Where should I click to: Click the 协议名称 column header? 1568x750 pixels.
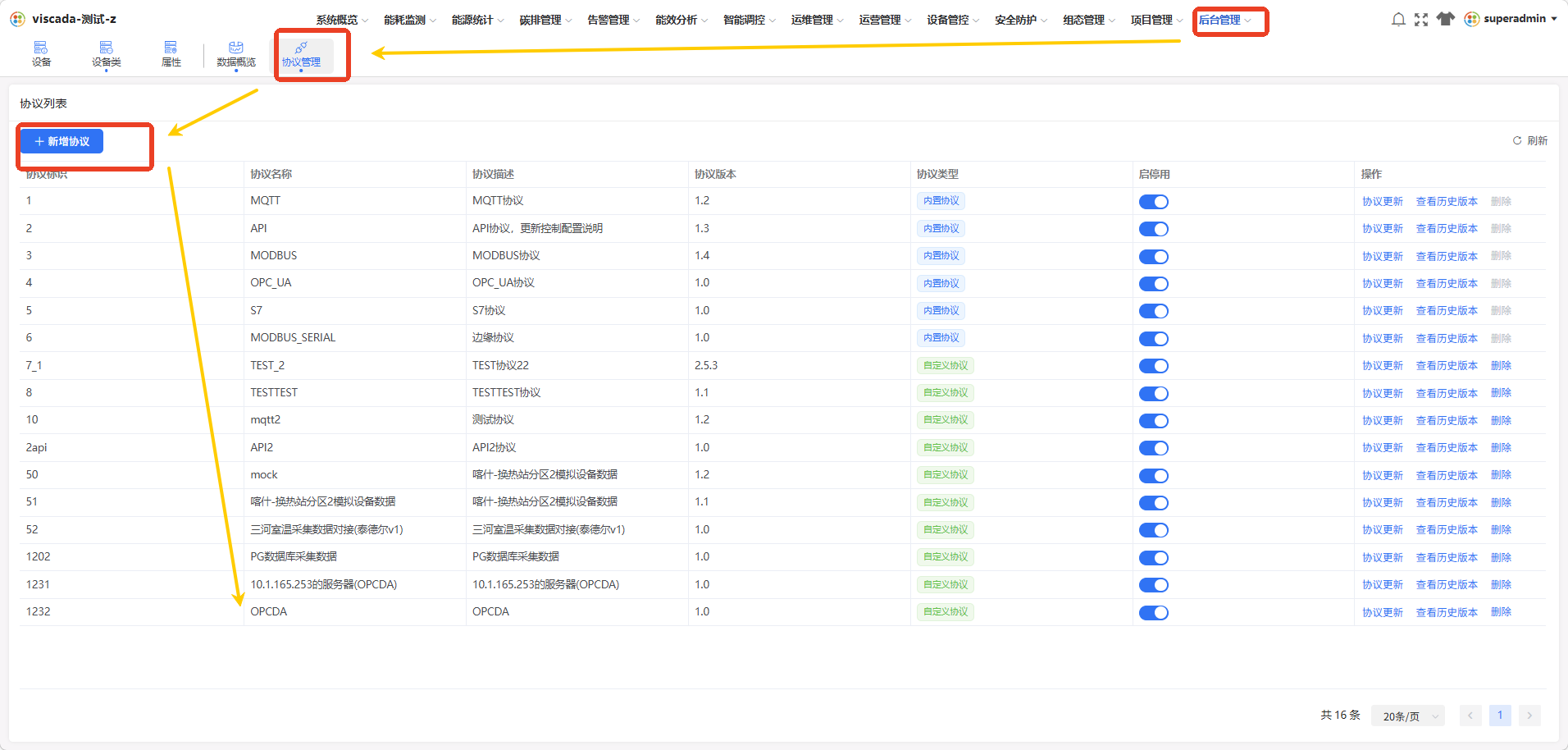point(271,174)
